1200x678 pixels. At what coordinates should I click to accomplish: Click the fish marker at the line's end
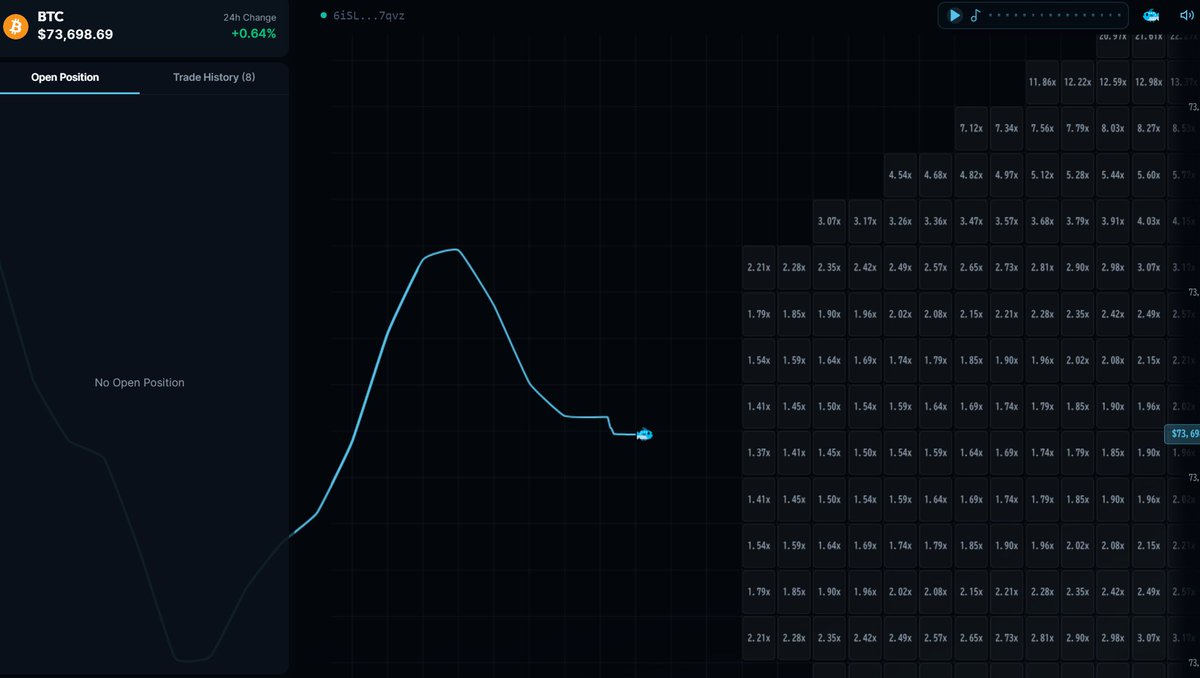pos(645,434)
